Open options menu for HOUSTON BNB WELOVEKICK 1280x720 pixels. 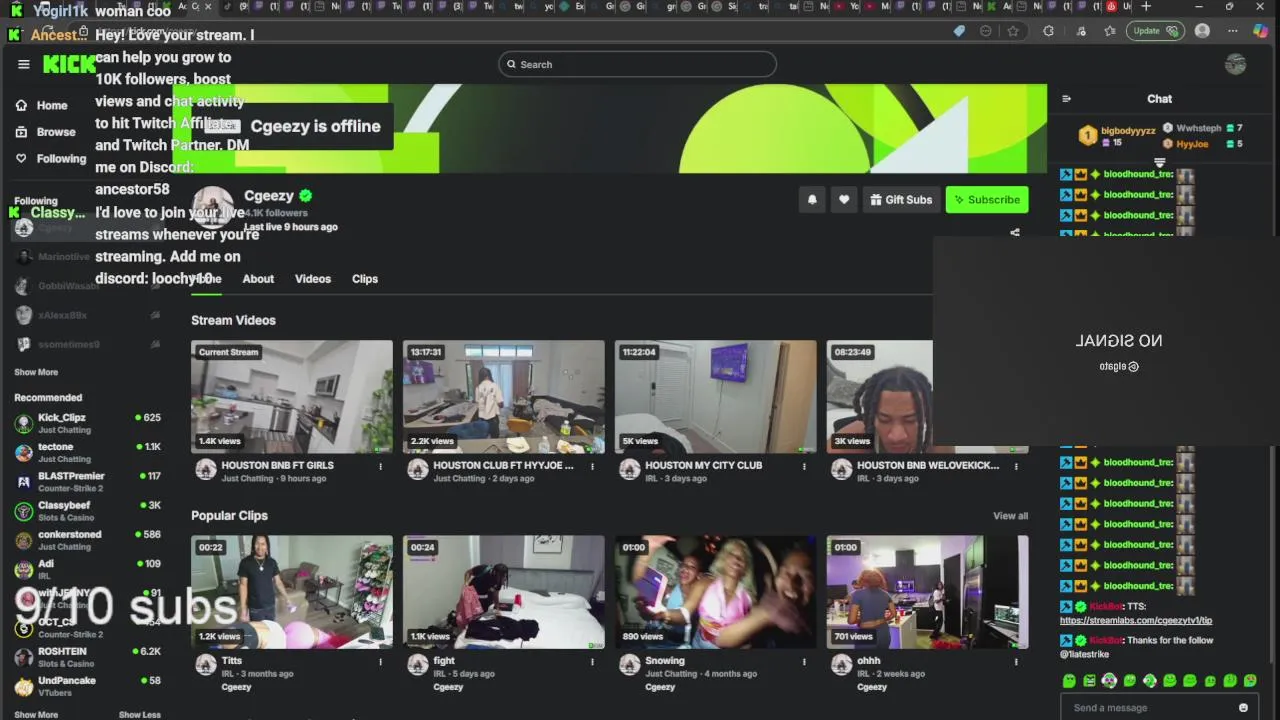[x=1016, y=466]
